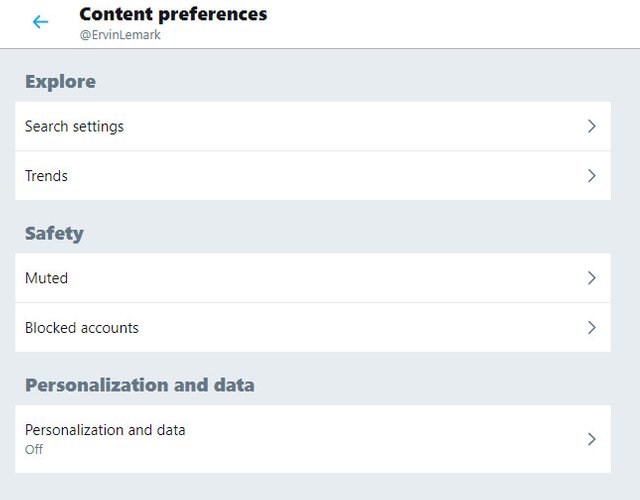Expand Personalization and data via its chevron
This screenshot has height=500, width=640.
(x=592, y=439)
